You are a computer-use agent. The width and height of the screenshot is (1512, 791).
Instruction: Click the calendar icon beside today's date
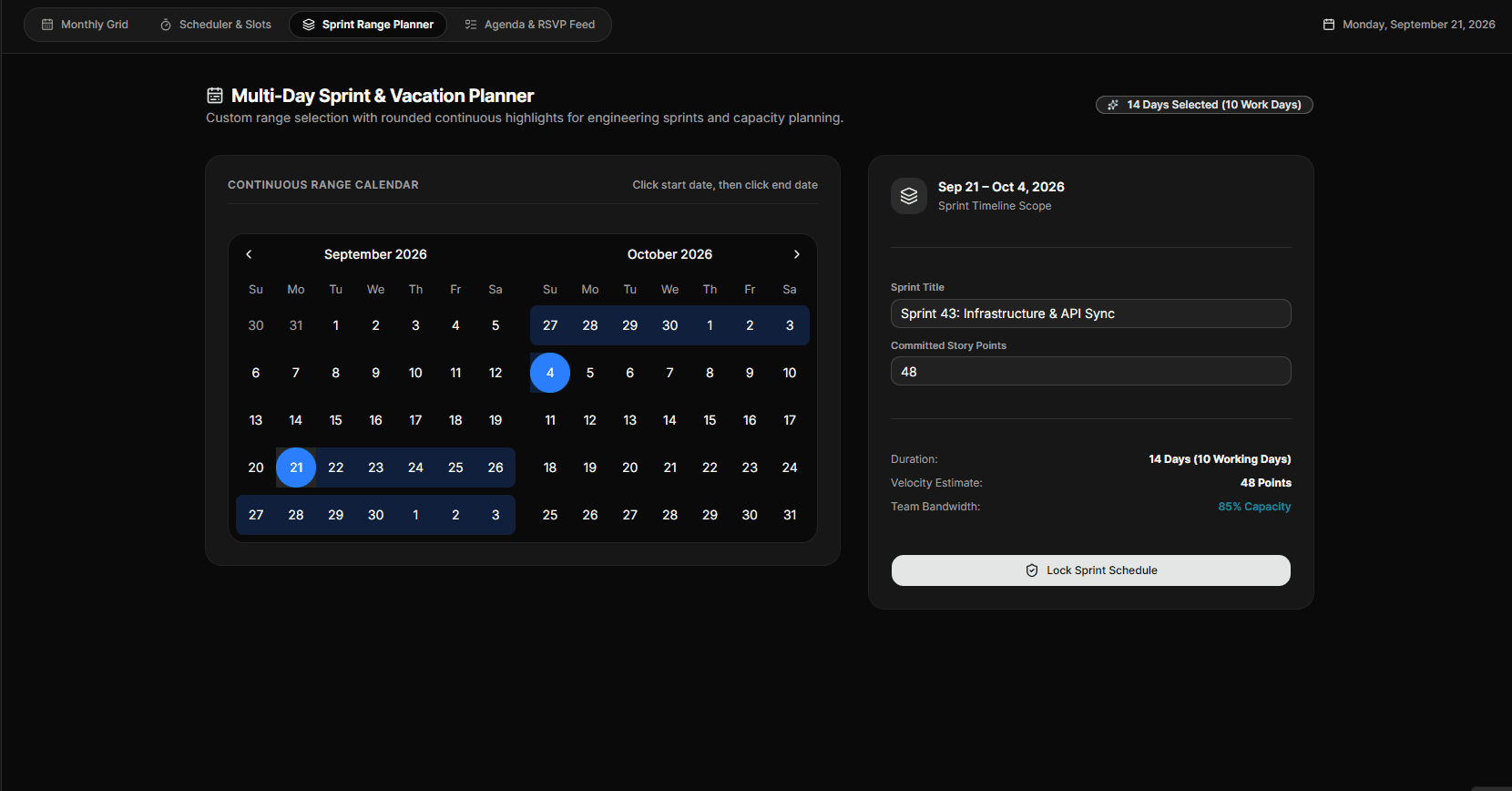click(x=1329, y=25)
